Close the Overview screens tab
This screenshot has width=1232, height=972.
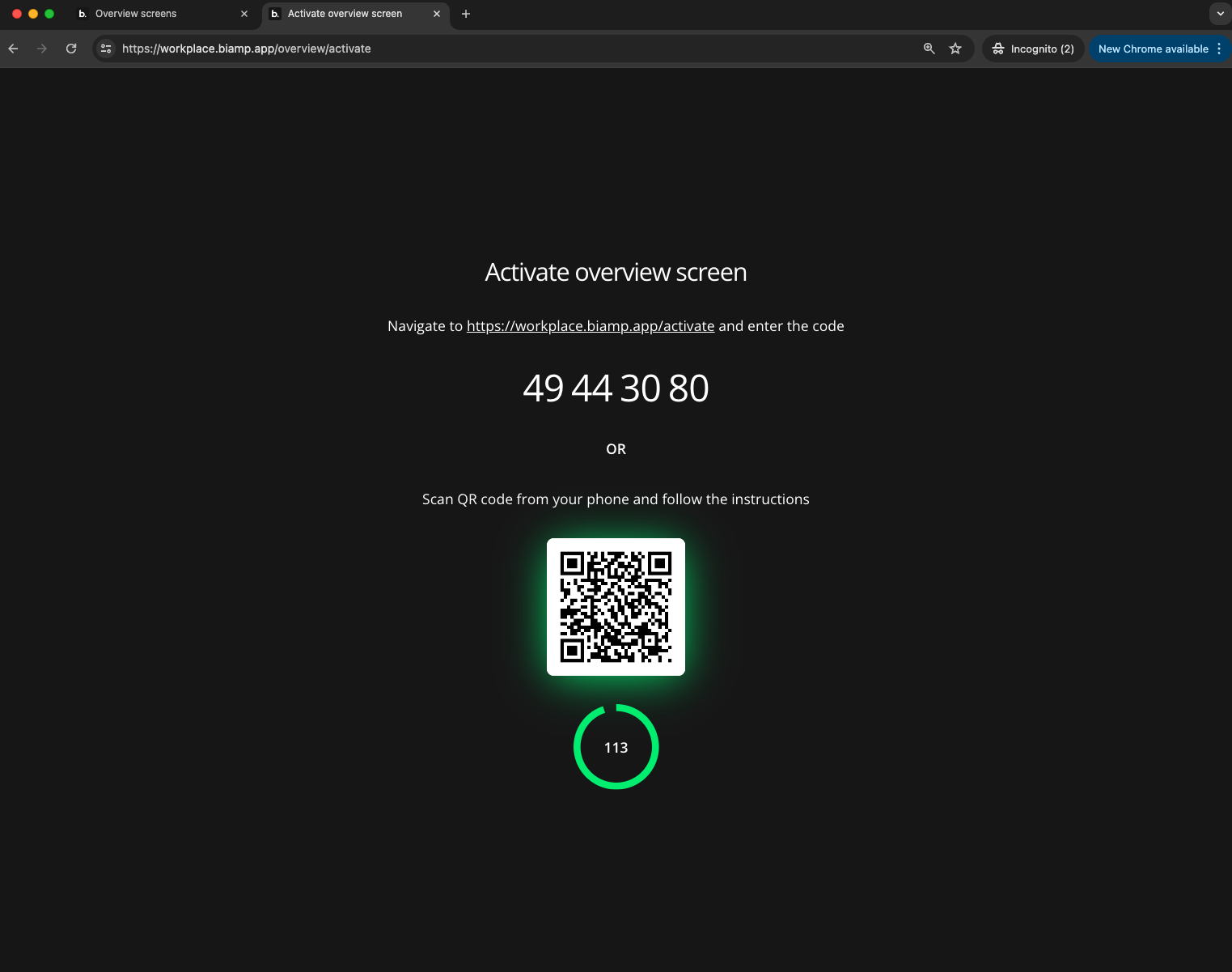[x=244, y=14]
